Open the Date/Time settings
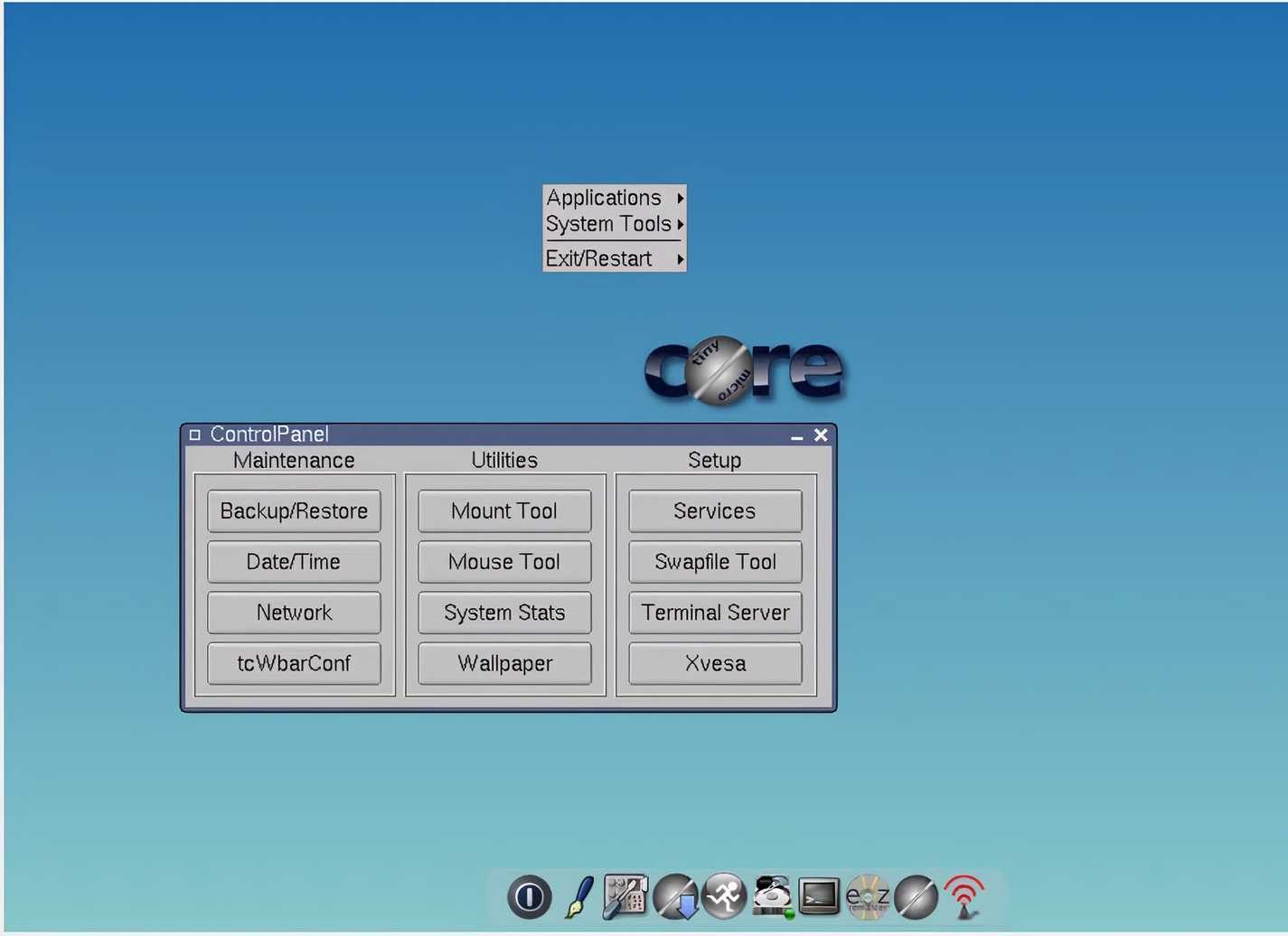Image resolution: width=1288 pixels, height=936 pixels. (294, 561)
